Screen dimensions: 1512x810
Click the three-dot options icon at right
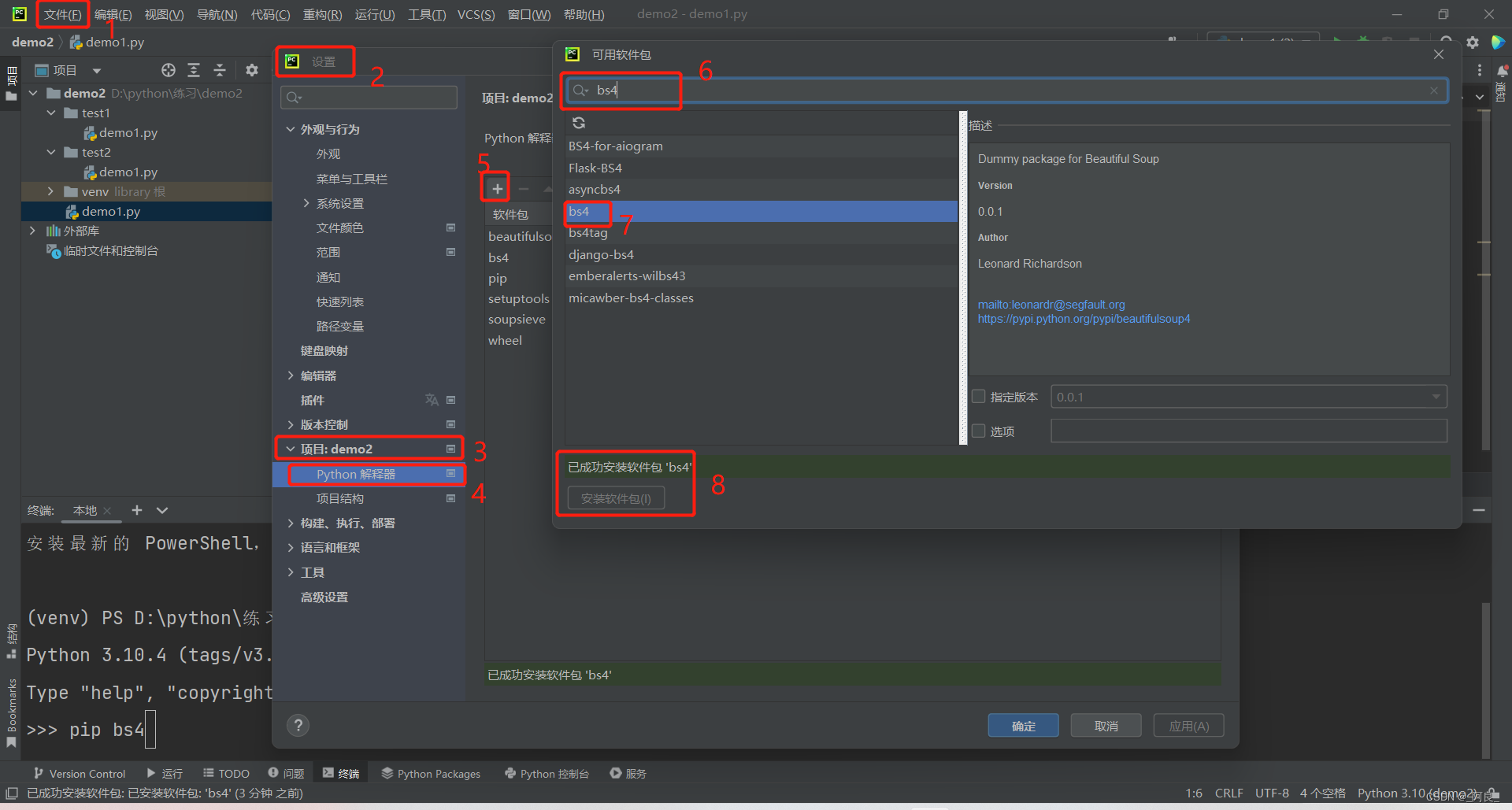[1480, 70]
